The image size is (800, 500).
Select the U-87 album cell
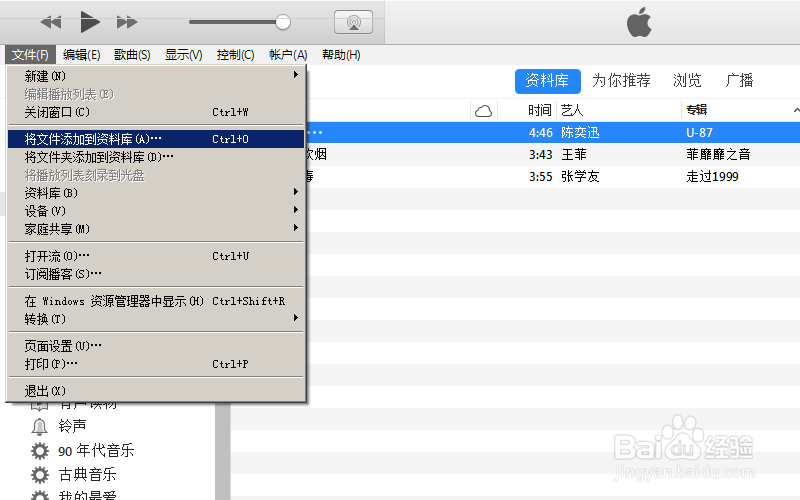click(699, 133)
